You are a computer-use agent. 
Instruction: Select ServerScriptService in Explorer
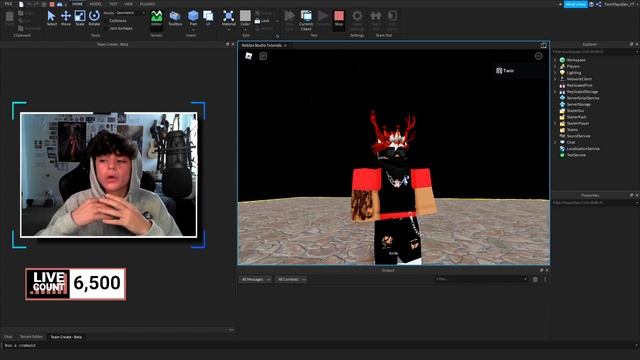(583, 98)
